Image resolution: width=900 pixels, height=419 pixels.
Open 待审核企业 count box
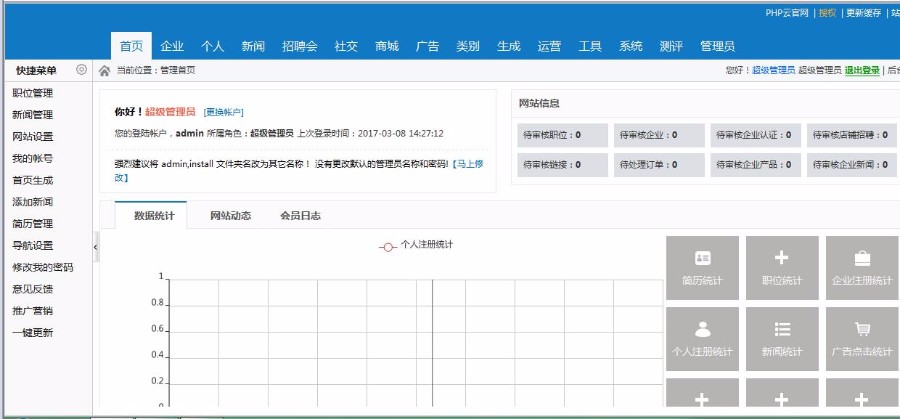[659, 135]
